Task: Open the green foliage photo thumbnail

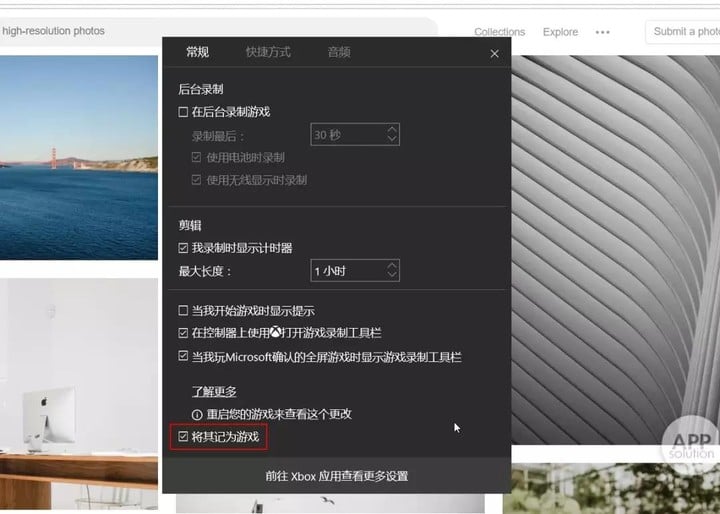Action: click(x=612, y=488)
